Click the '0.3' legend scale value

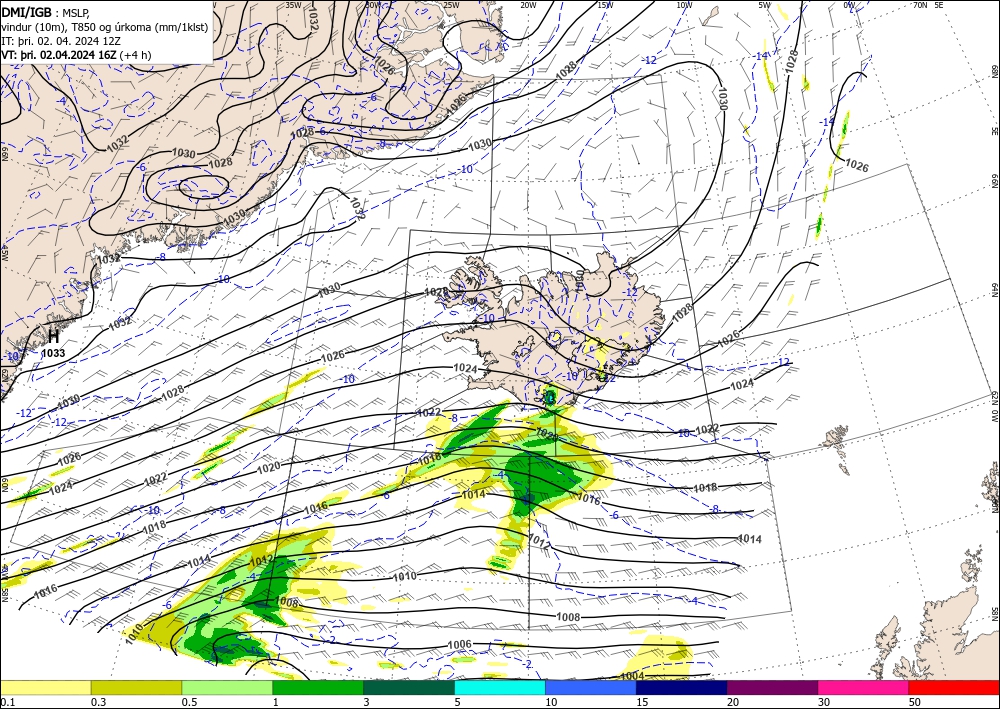[98, 702]
